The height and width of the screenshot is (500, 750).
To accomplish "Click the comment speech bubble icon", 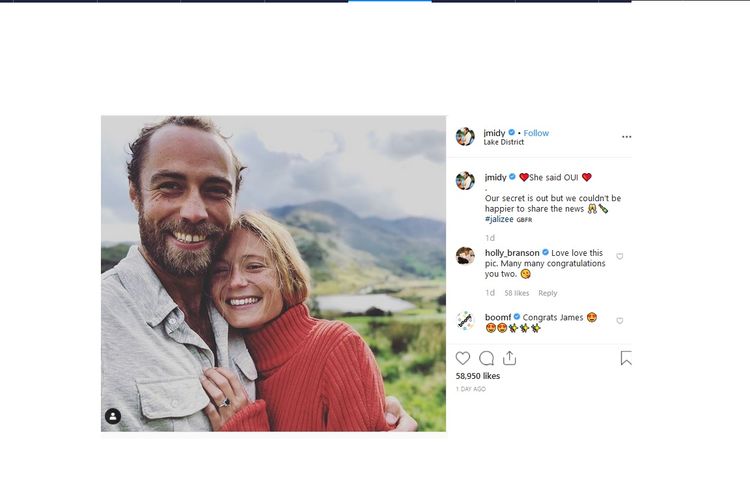I will [486, 358].
